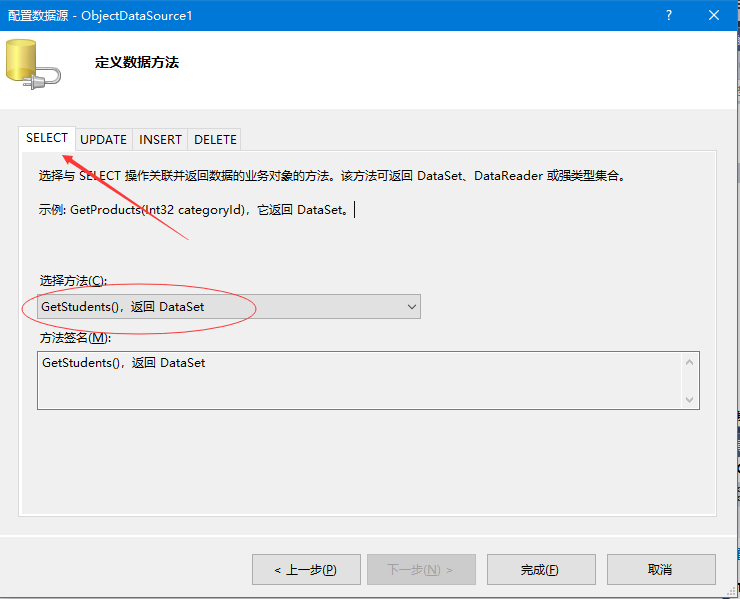740x599 pixels.
Task: Click the 方法签名(M) label
Action: 75,338
